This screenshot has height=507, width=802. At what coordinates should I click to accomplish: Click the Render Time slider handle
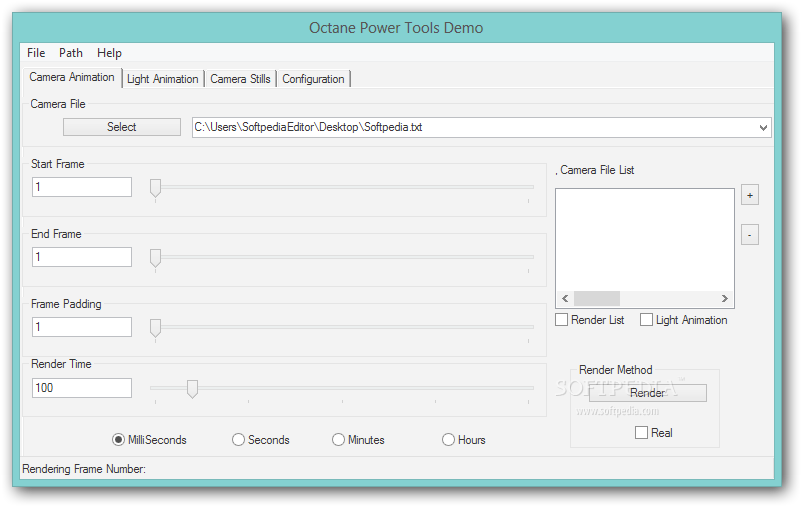192,389
